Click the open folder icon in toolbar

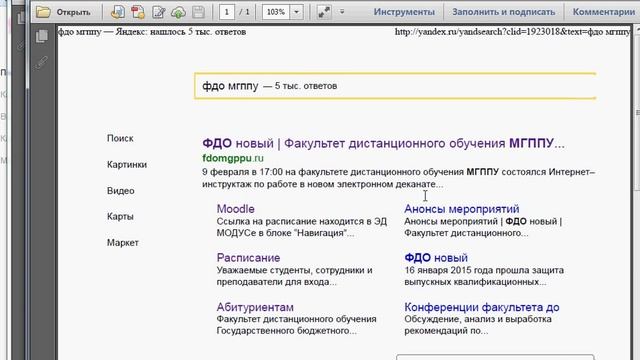coord(43,12)
